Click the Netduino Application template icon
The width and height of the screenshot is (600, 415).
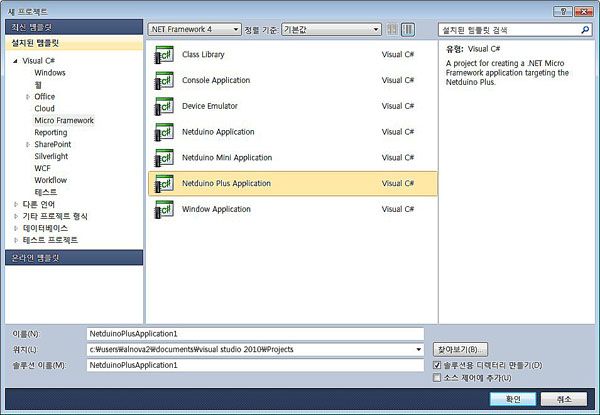pyautogui.click(x=164, y=132)
